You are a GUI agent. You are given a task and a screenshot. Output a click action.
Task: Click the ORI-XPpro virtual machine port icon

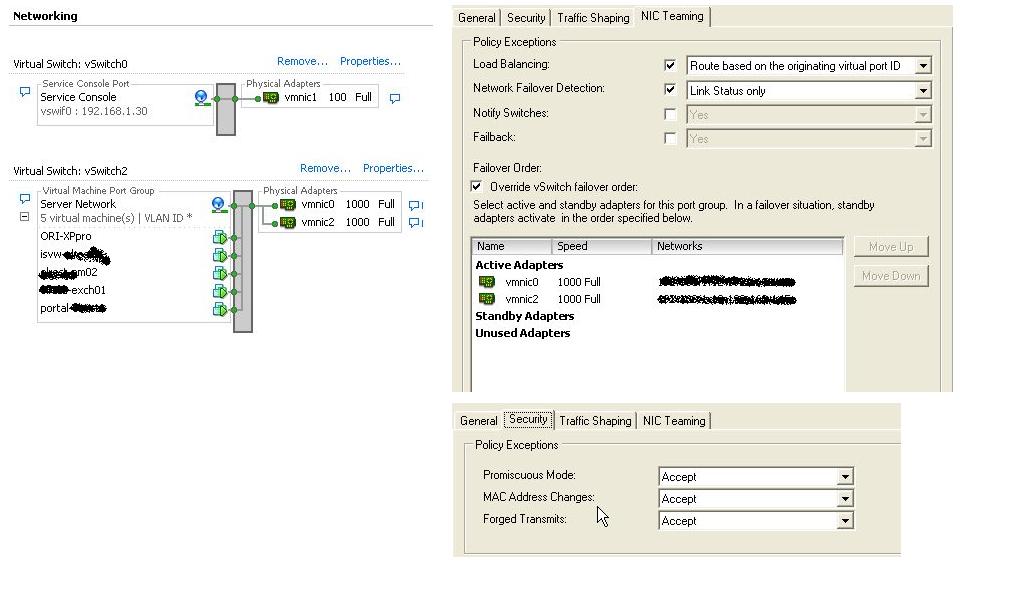pos(219,237)
